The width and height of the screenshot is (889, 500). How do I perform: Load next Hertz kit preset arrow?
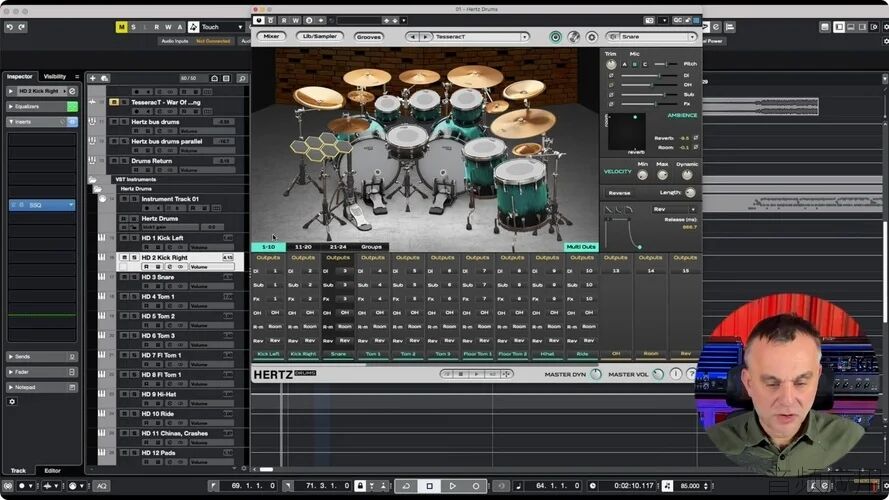coord(425,37)
